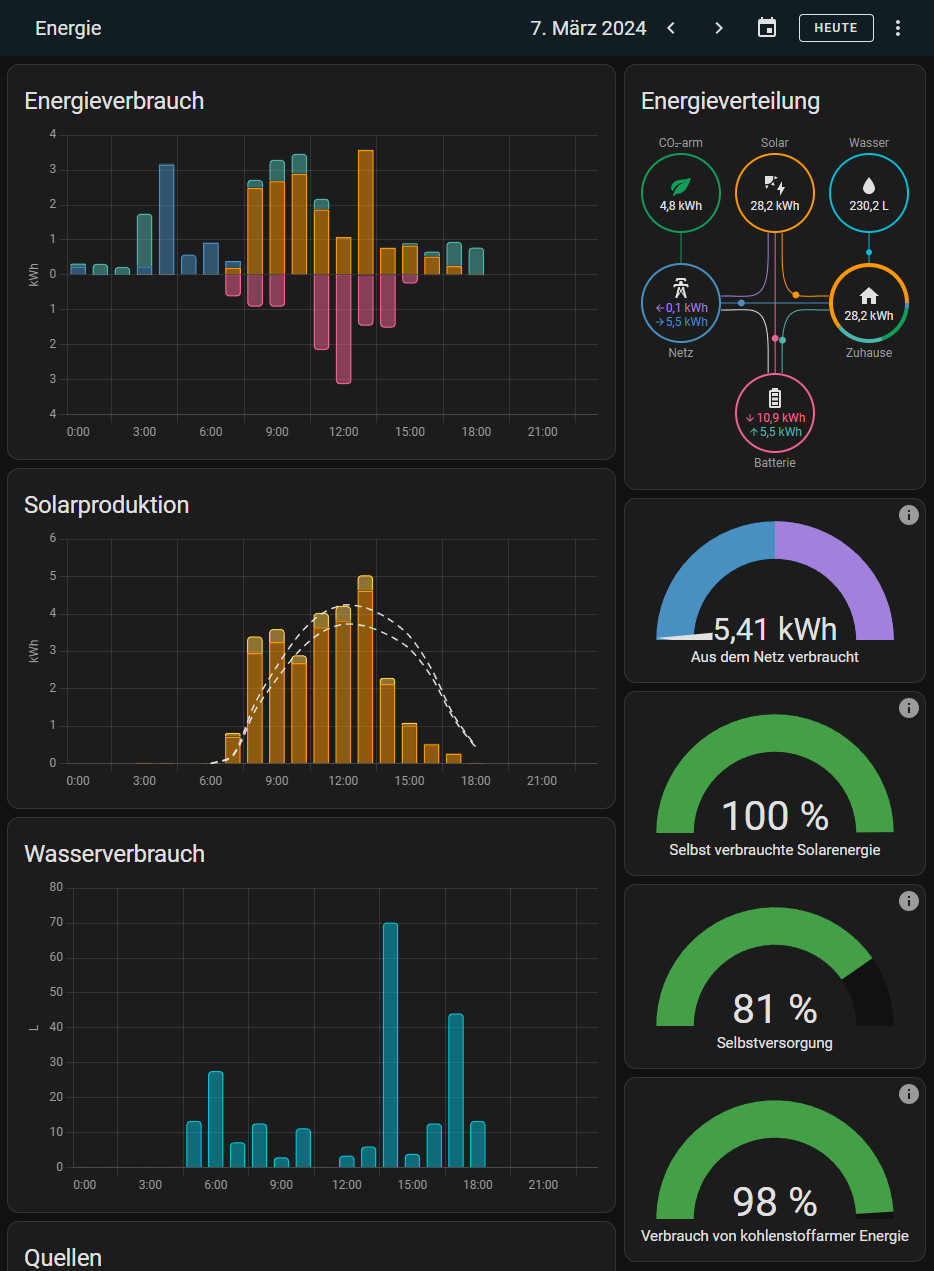This screenshot has height=1271, width=934.
Task: Open the three-dot overflow menu
Action: point(898,28)
